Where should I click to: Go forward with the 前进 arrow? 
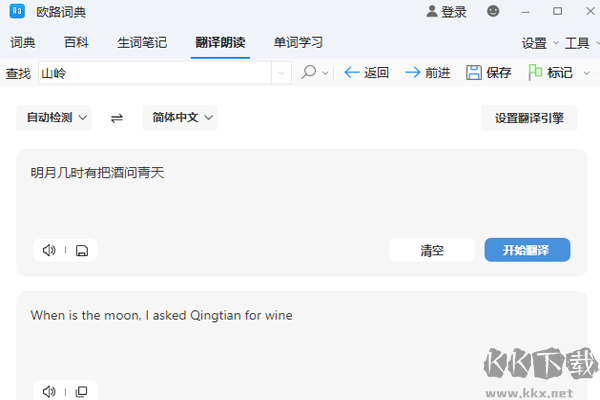coord(427,72)
